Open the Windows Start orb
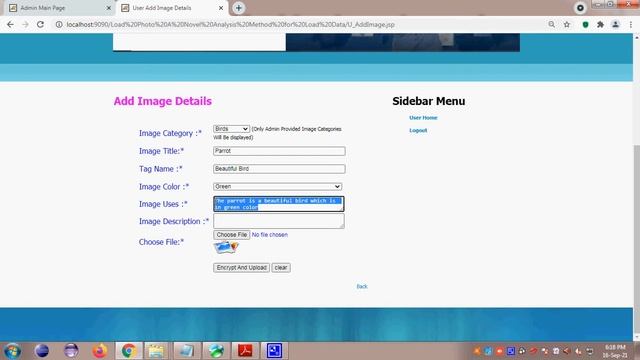 13,351
